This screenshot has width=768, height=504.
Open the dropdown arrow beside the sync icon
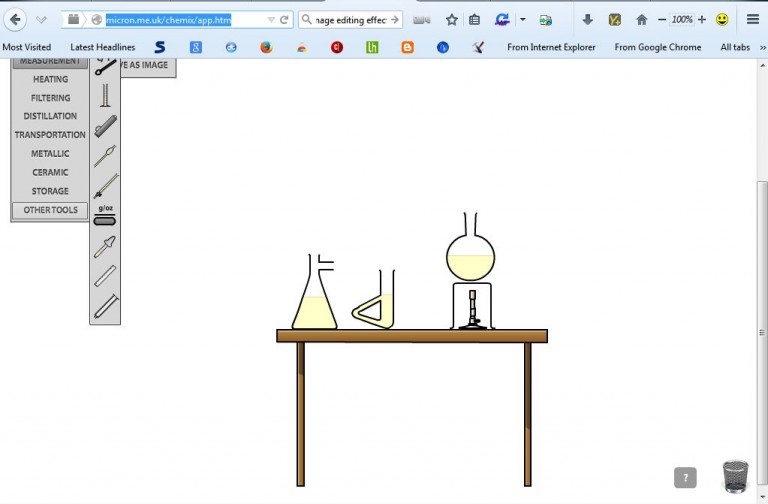pyautogui.click(x=523, y=20)
